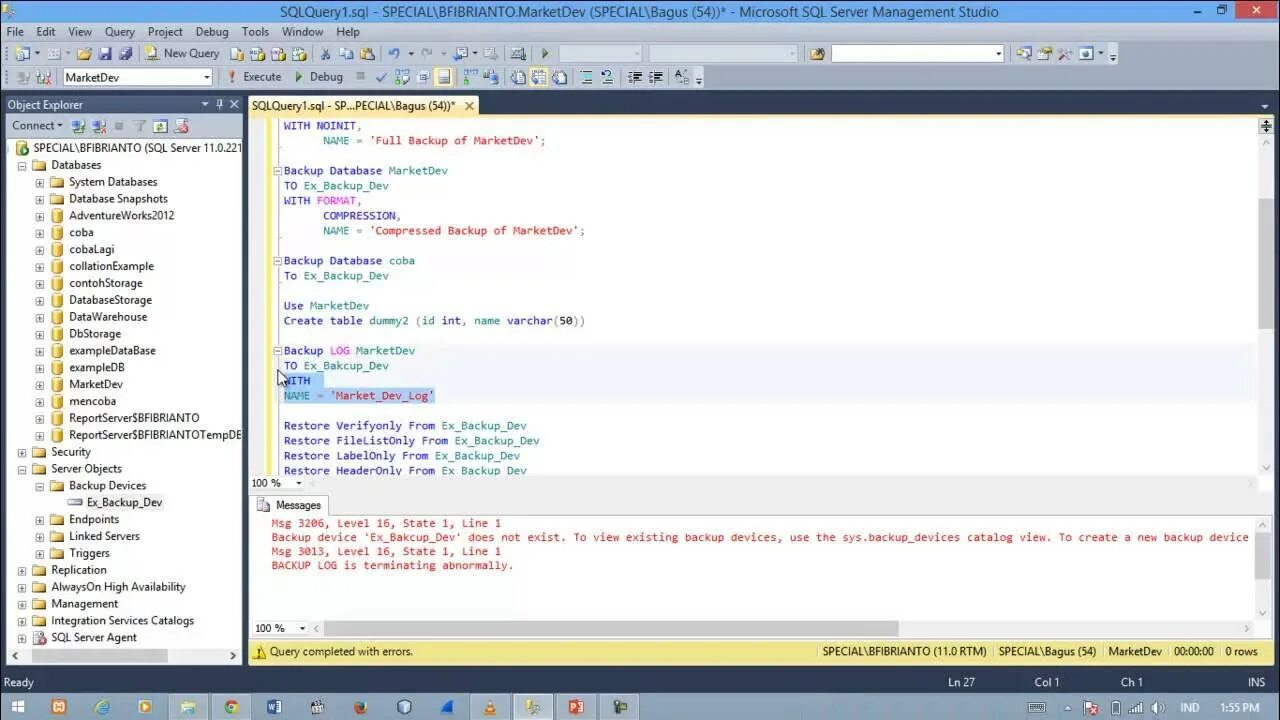The width and height of the screenshot is (1280, 720).
Task: Open the Tools menu
Action: (x=255, y=32)
